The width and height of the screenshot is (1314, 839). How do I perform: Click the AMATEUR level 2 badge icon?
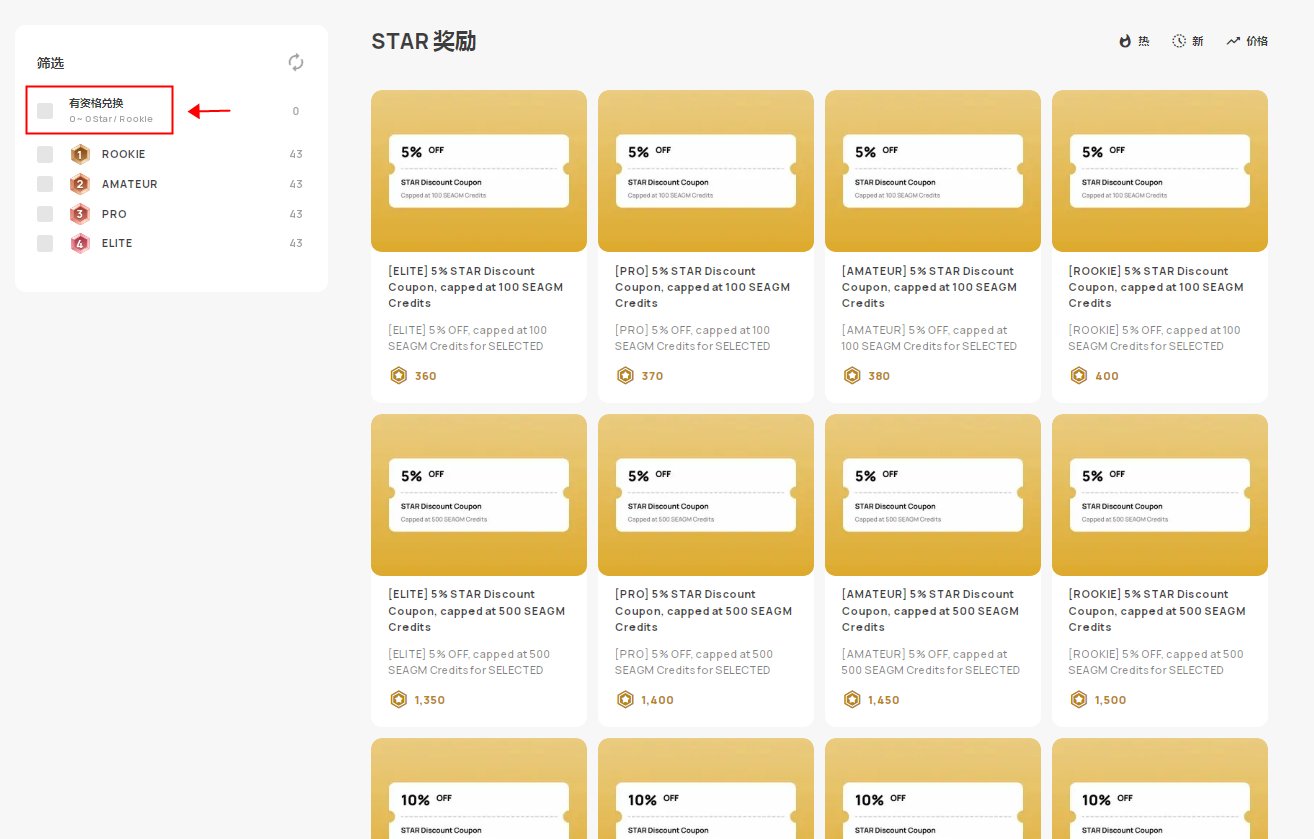(x=80, y=184)
